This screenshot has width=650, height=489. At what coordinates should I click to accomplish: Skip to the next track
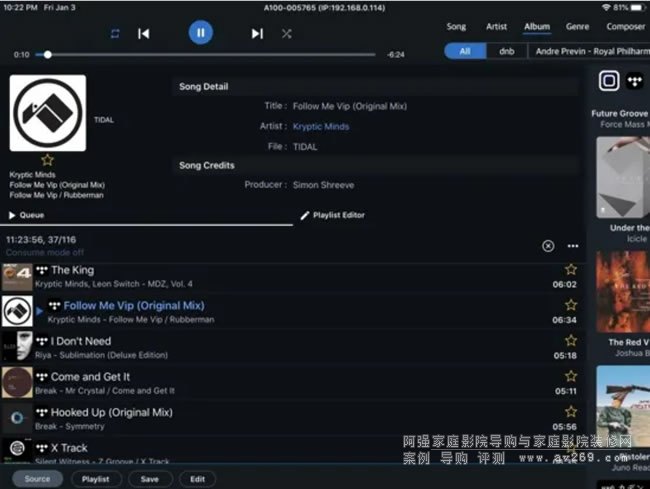click(257, 33)
